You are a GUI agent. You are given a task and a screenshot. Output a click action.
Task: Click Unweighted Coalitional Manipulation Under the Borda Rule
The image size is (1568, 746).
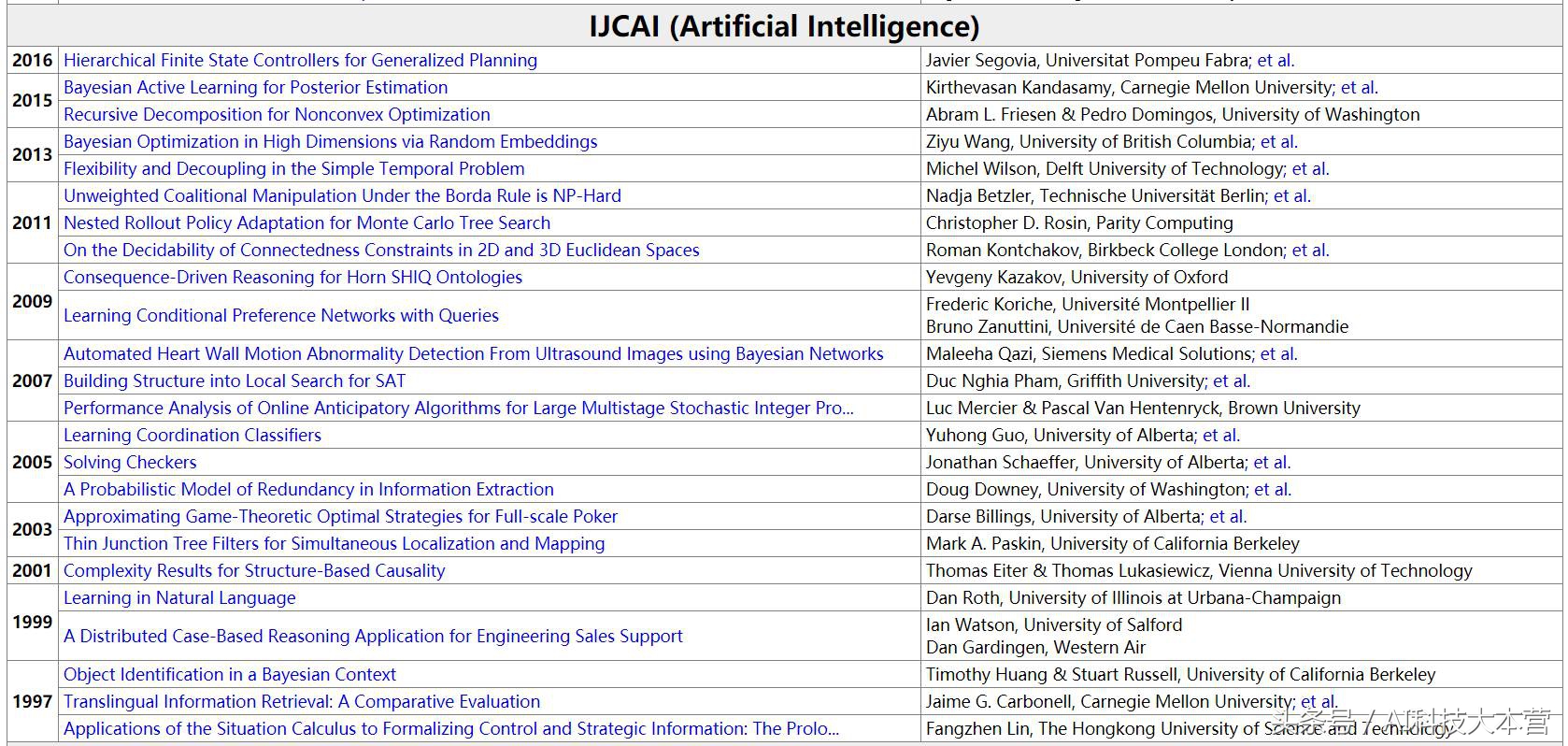(x=342, y=196)
